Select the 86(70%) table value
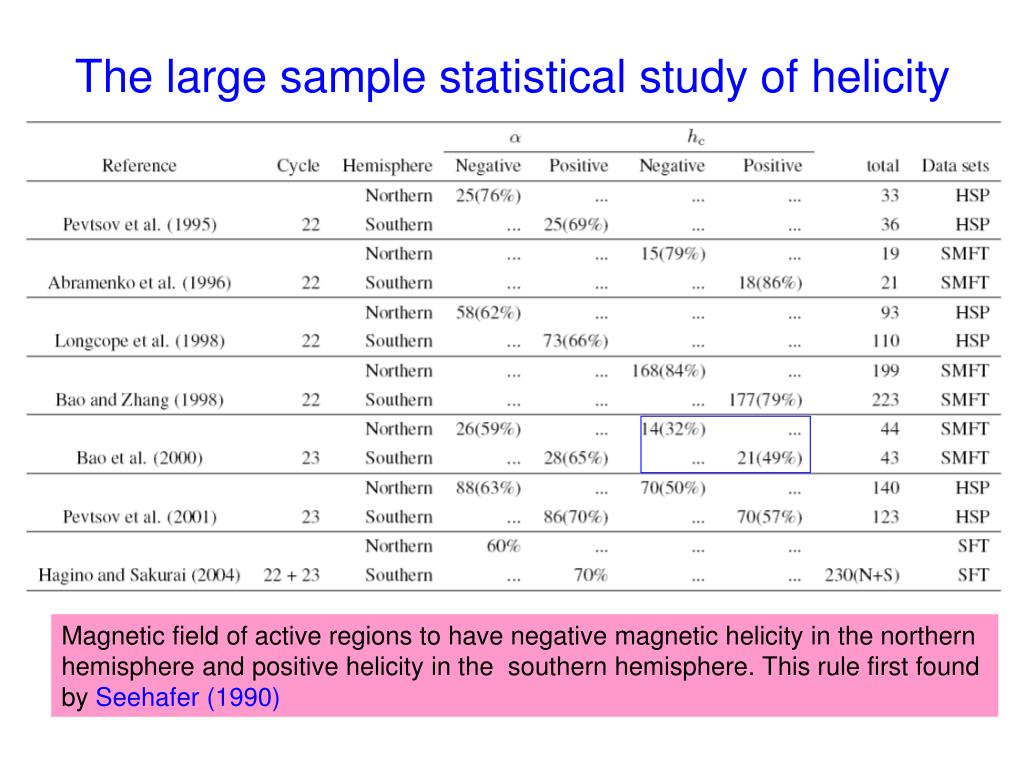Image resolution: width=1024 pixels, height=768 pixels. click(x=576, y=517)
